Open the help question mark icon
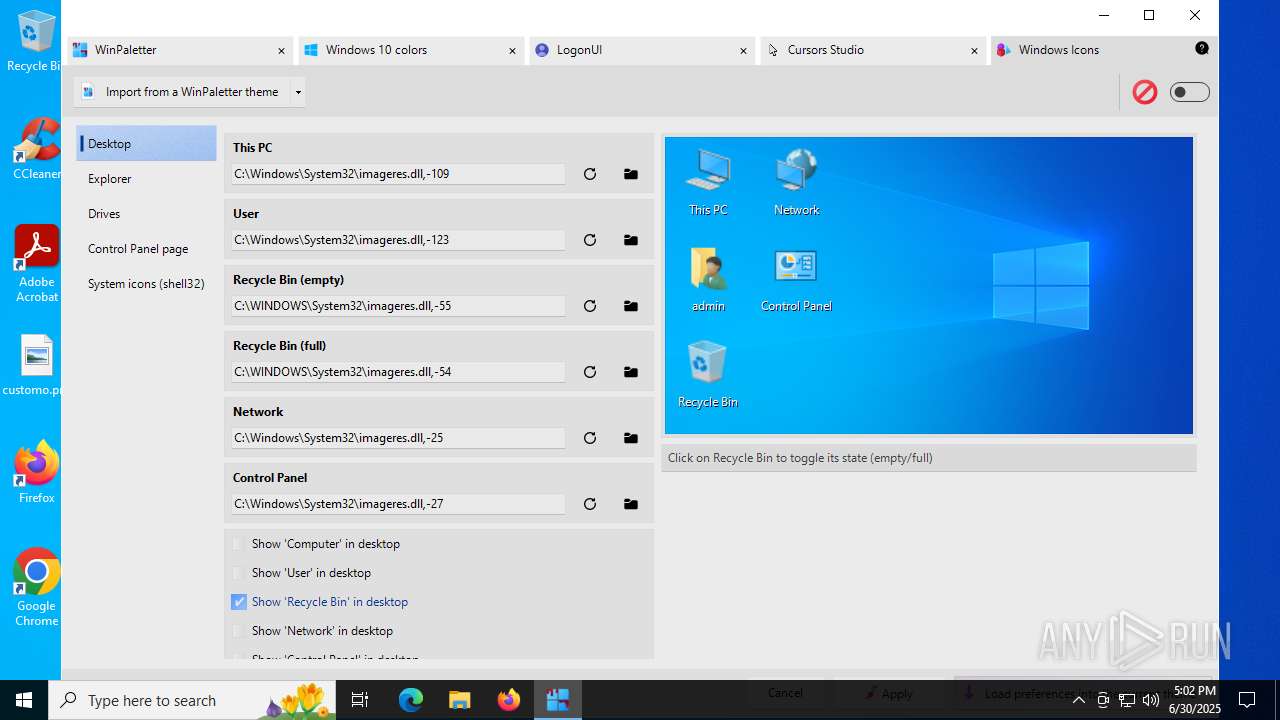This screenshot has height=720, width=1280. pos(1202,48)
